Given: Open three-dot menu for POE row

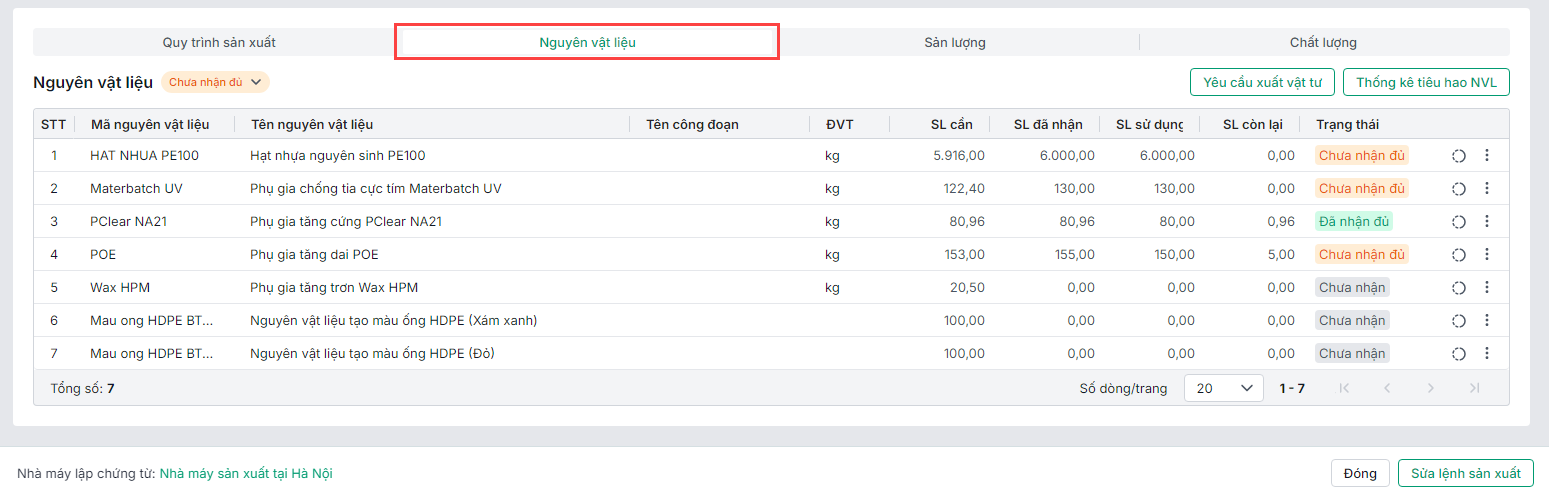Looking at the screenshot, I should (x=1487, y=255).
